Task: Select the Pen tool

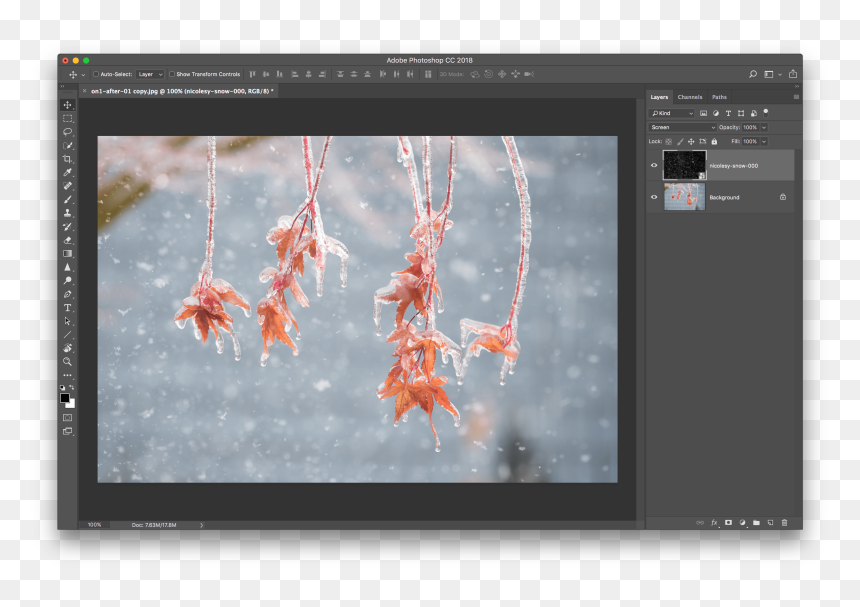Action: tap(67, 294)
